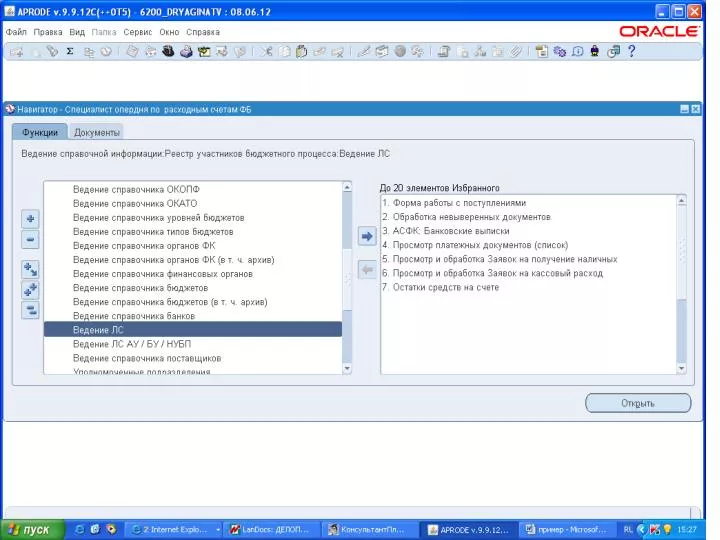Select '7. Остатки средств на счете' favorite
The height and width of the screenshot is (540, 720).
pos(445,288)
